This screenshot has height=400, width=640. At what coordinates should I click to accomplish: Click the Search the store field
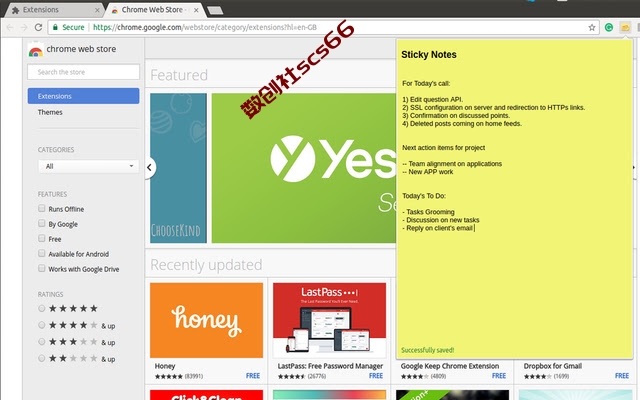pyautogui.click(x=83, y=72)
